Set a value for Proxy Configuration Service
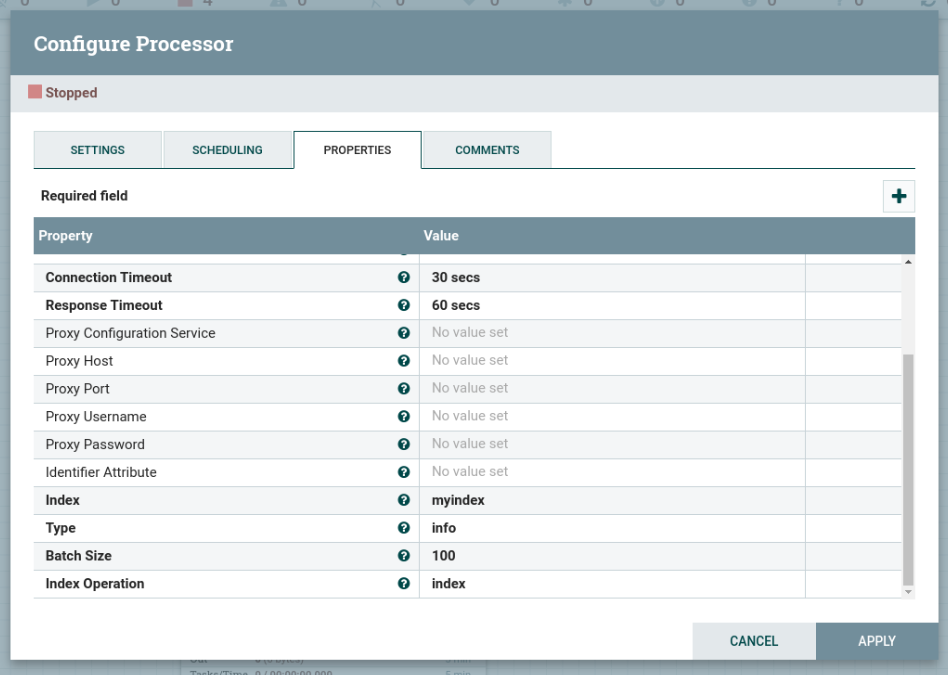The width and height of the screenshot is (948, 675). 612,333
